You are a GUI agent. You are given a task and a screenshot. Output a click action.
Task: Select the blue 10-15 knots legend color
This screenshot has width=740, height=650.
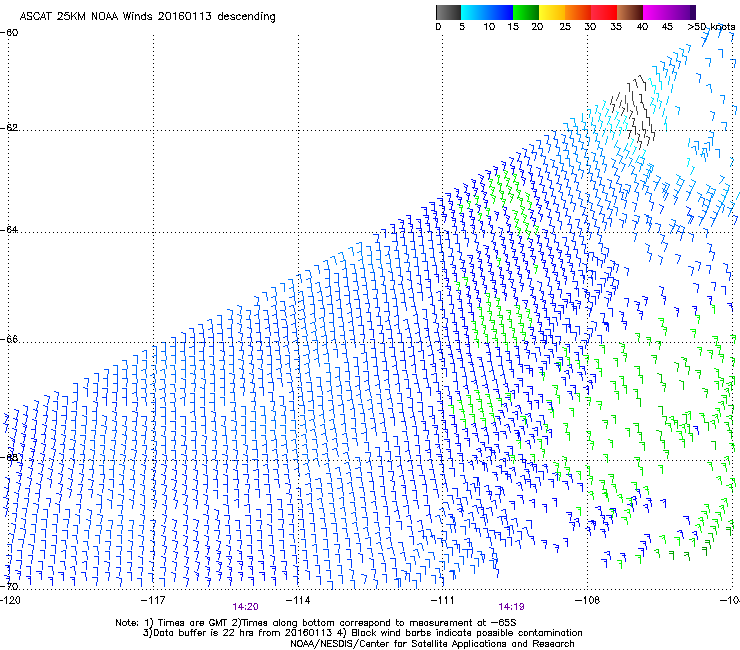(x=500, y=12)
